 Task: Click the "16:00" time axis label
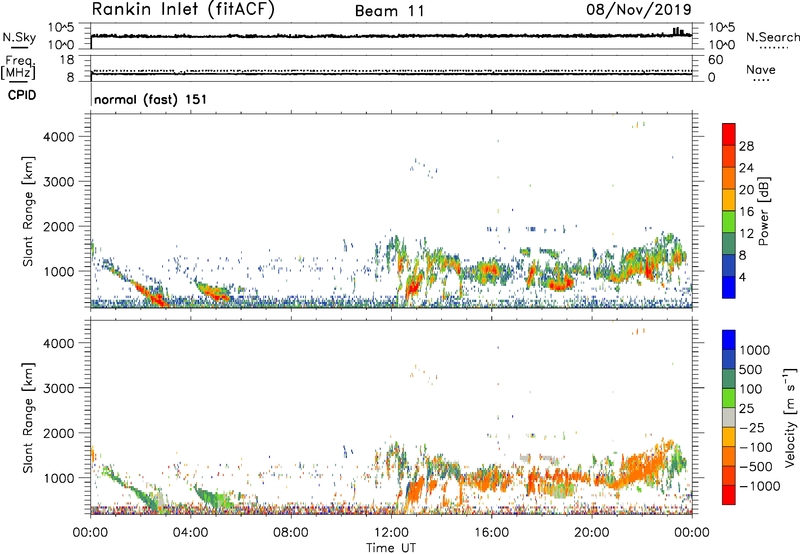[491, 533]
